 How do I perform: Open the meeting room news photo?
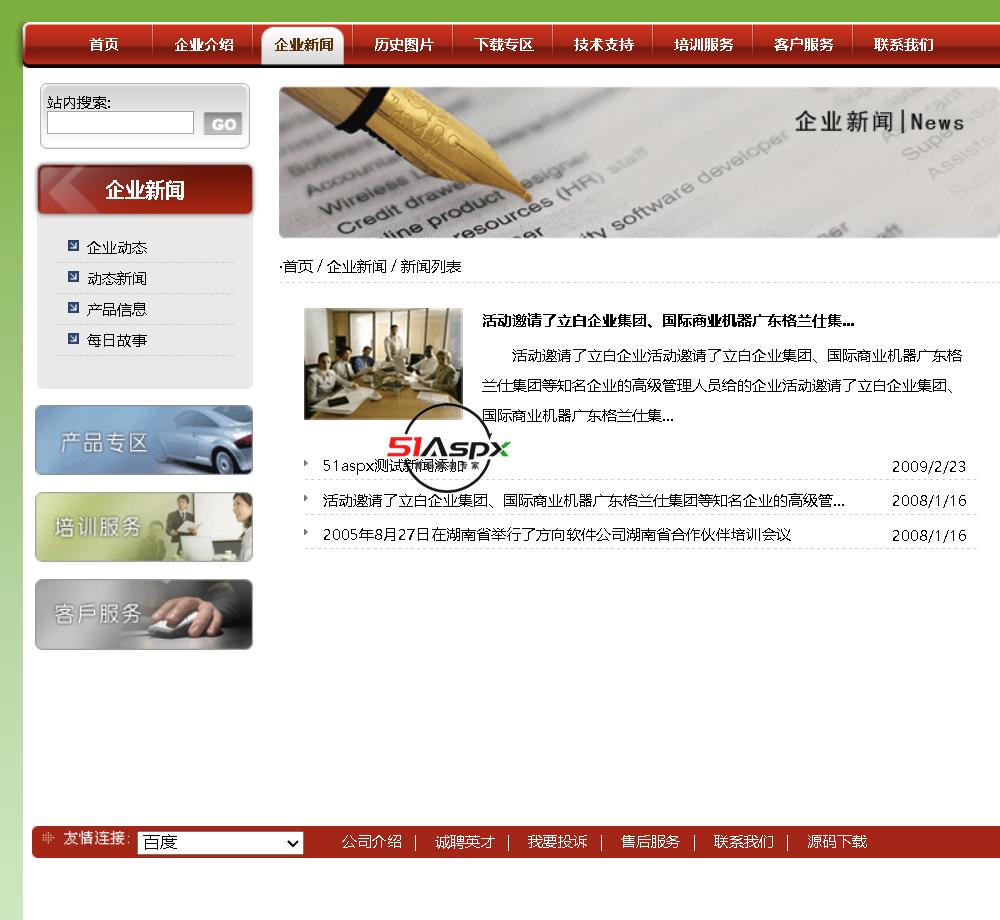point(383,363)
